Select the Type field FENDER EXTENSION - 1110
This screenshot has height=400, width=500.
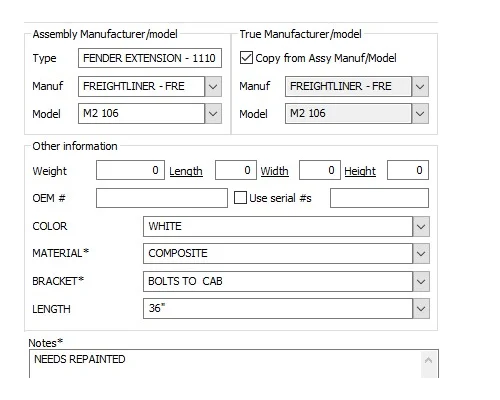[150, 58]
